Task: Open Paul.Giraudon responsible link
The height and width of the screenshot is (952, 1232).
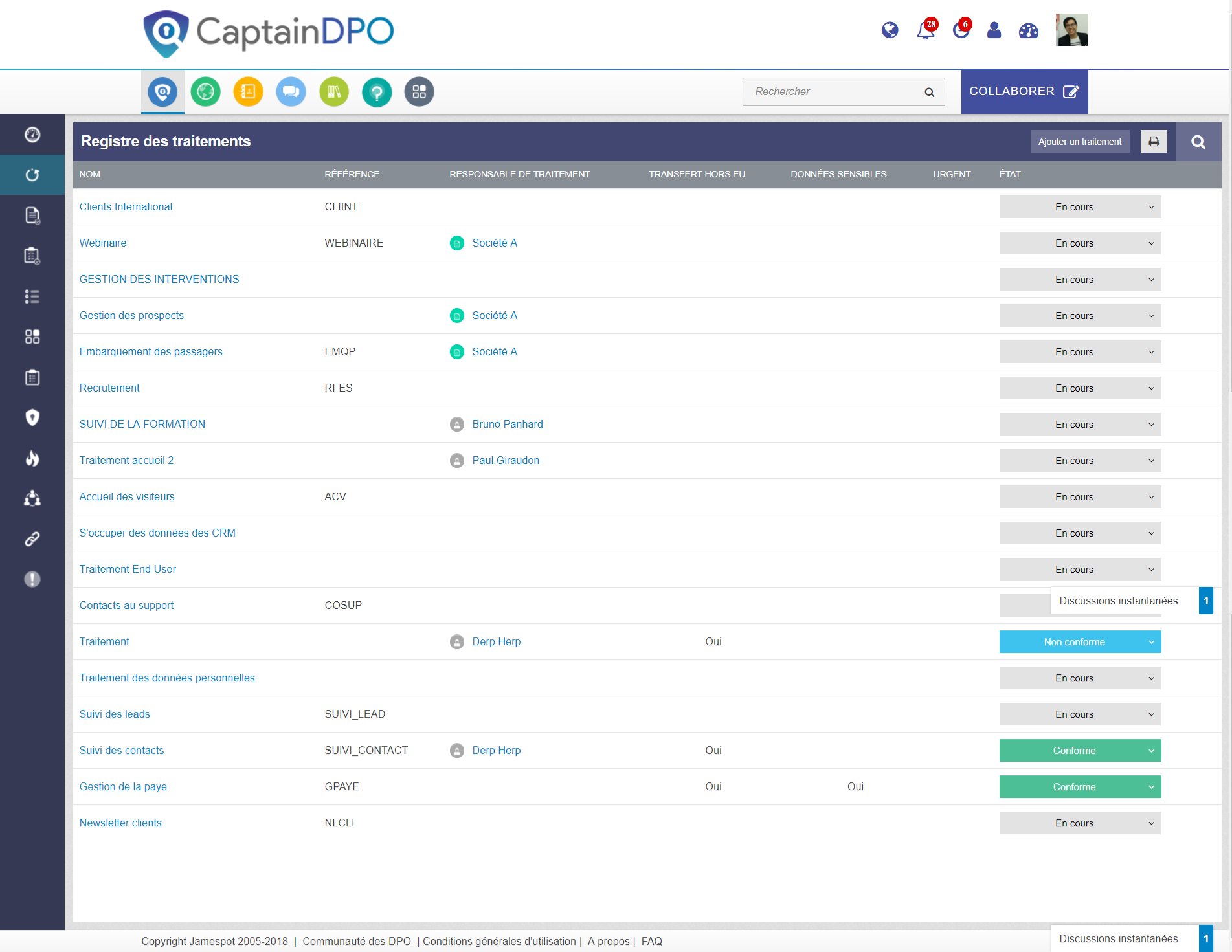Action: [506, 461]
